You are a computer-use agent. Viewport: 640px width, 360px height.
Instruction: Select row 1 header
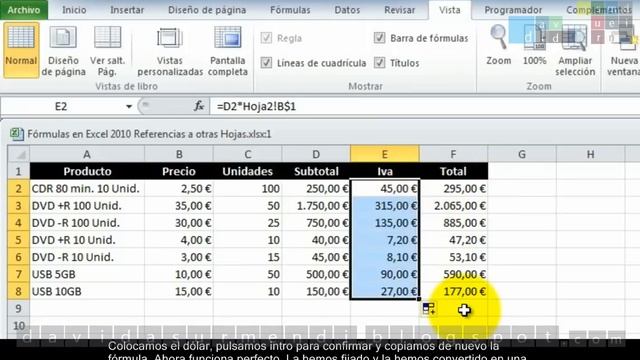[18, 171]
